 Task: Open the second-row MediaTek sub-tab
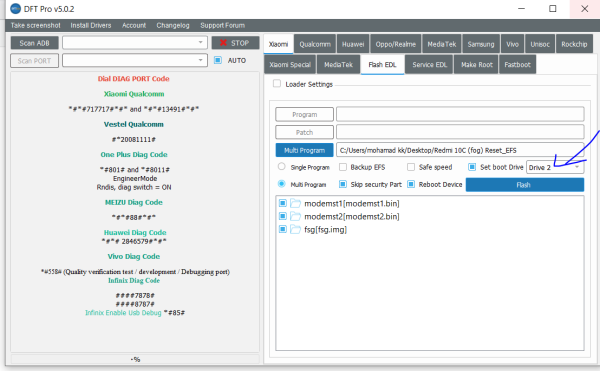pyautogui.click(x=339, y=64)
